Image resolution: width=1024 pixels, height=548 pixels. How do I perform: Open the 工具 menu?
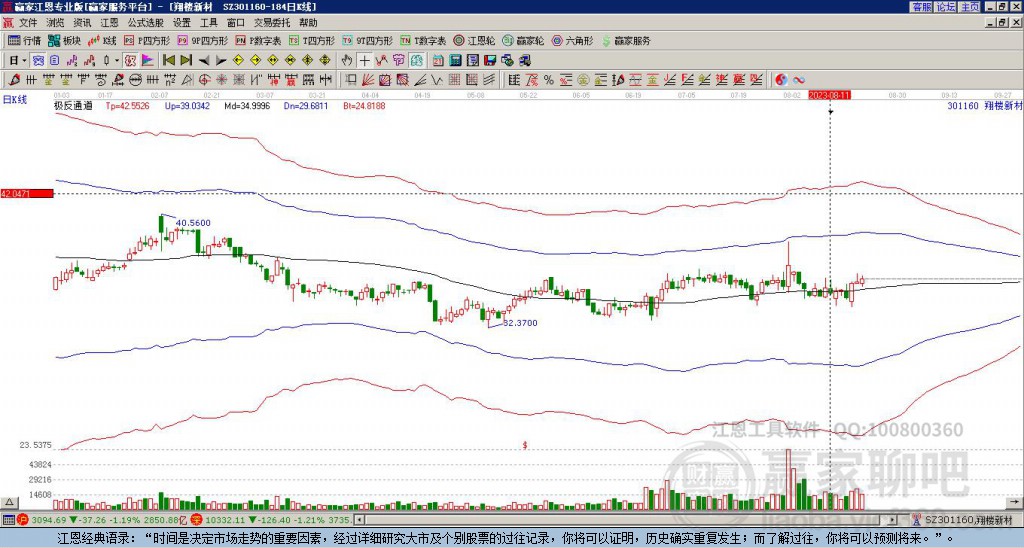click(x=209, y=23)
